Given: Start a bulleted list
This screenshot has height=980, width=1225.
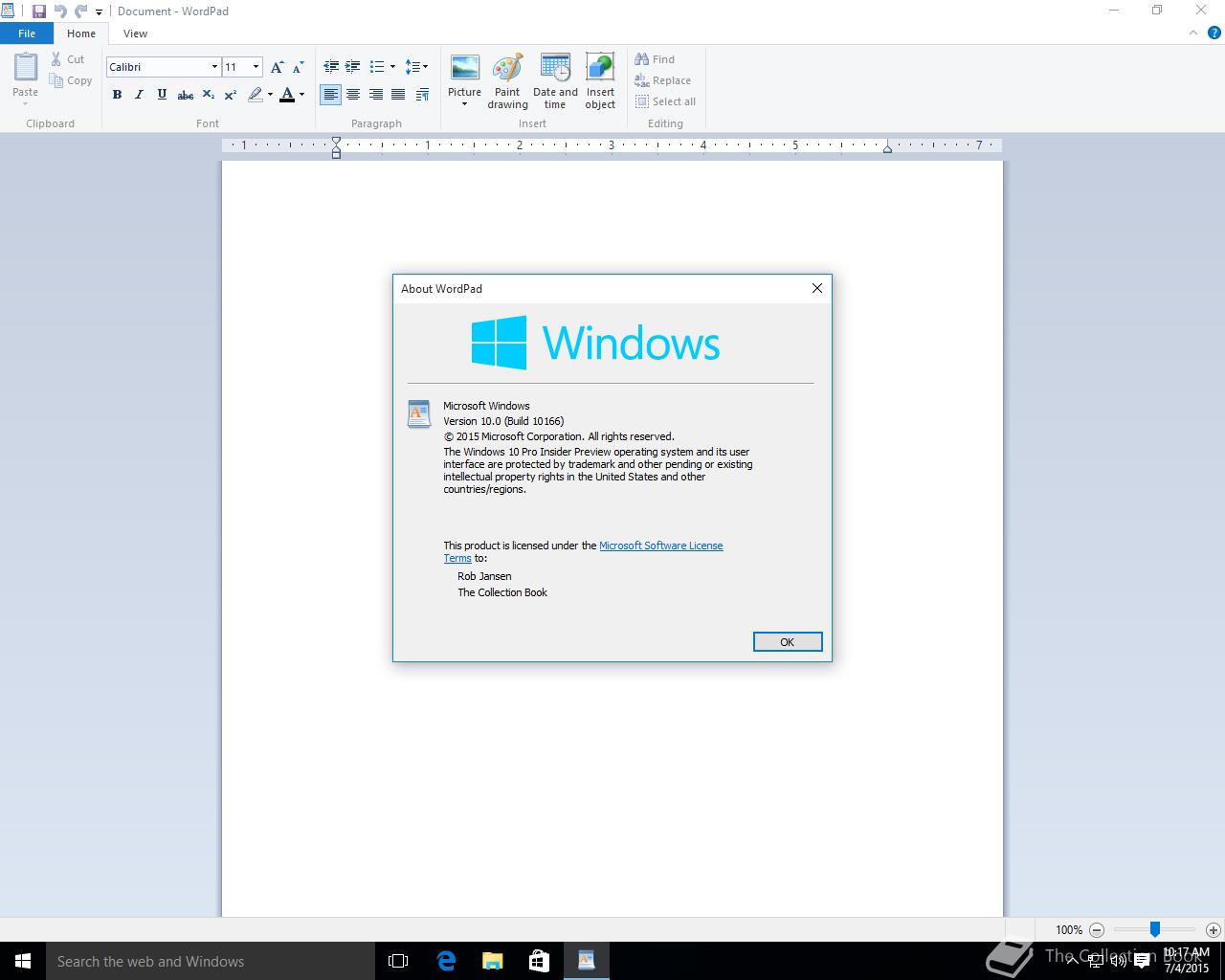Looking at the screenshot, I should pos(377,67).
